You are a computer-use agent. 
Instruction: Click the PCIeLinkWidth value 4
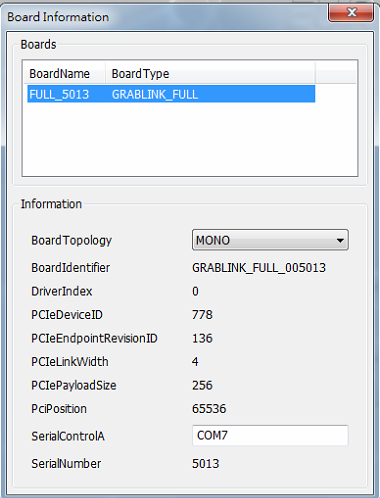tap(195, 362)
